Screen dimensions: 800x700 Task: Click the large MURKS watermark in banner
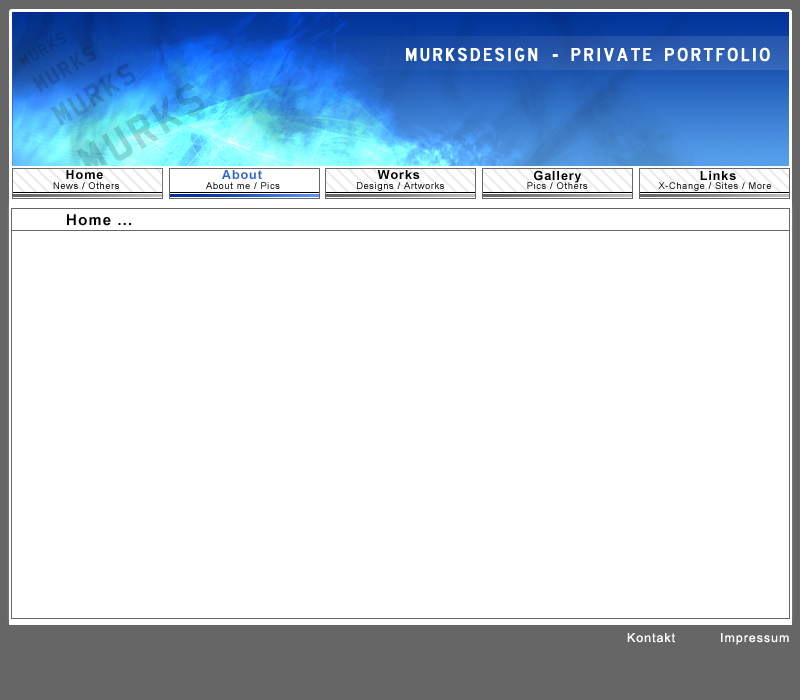(x=140, y=125)
